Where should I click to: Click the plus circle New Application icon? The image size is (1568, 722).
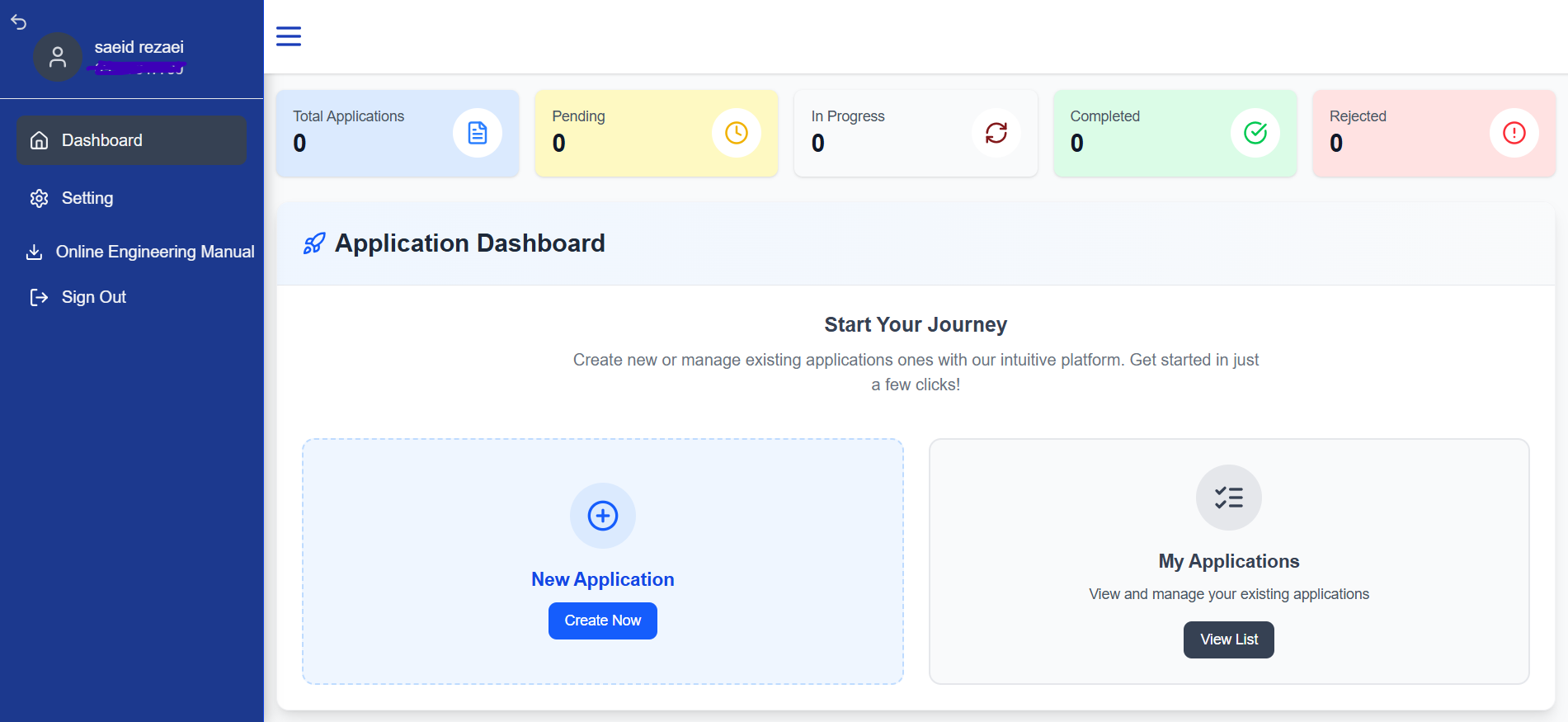coord(603,516)
